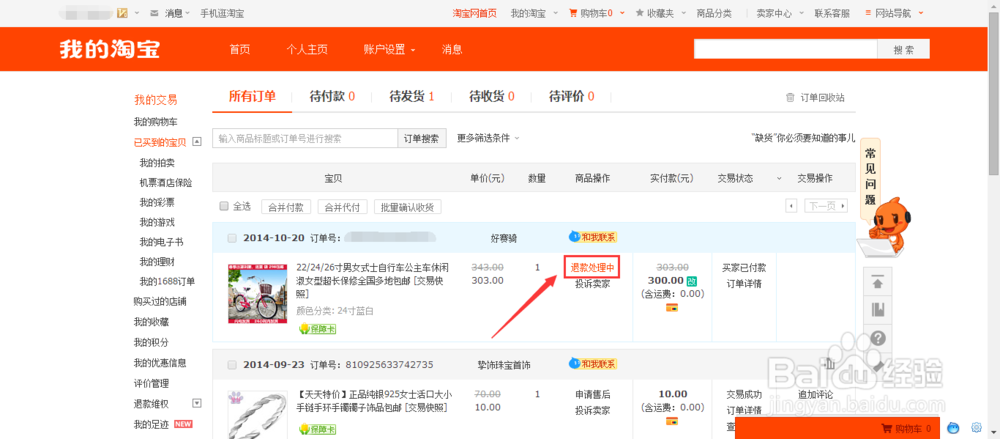Click the 合并付款 button

pos(286,206)
